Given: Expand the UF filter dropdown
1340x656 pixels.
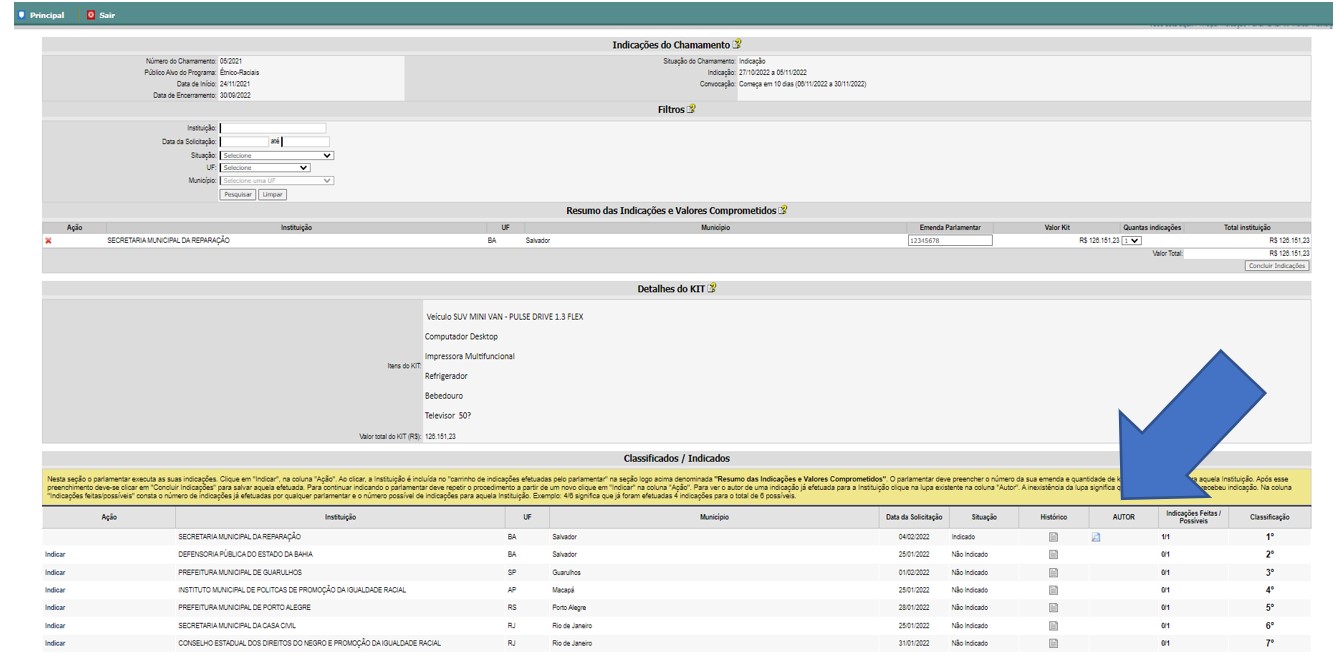Looking at the screenshot, I should click(265, 168).
